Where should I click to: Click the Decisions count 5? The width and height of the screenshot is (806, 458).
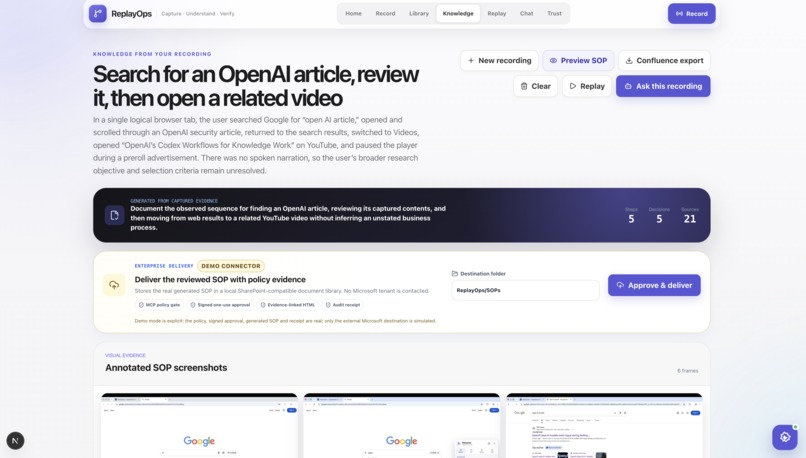659,219
